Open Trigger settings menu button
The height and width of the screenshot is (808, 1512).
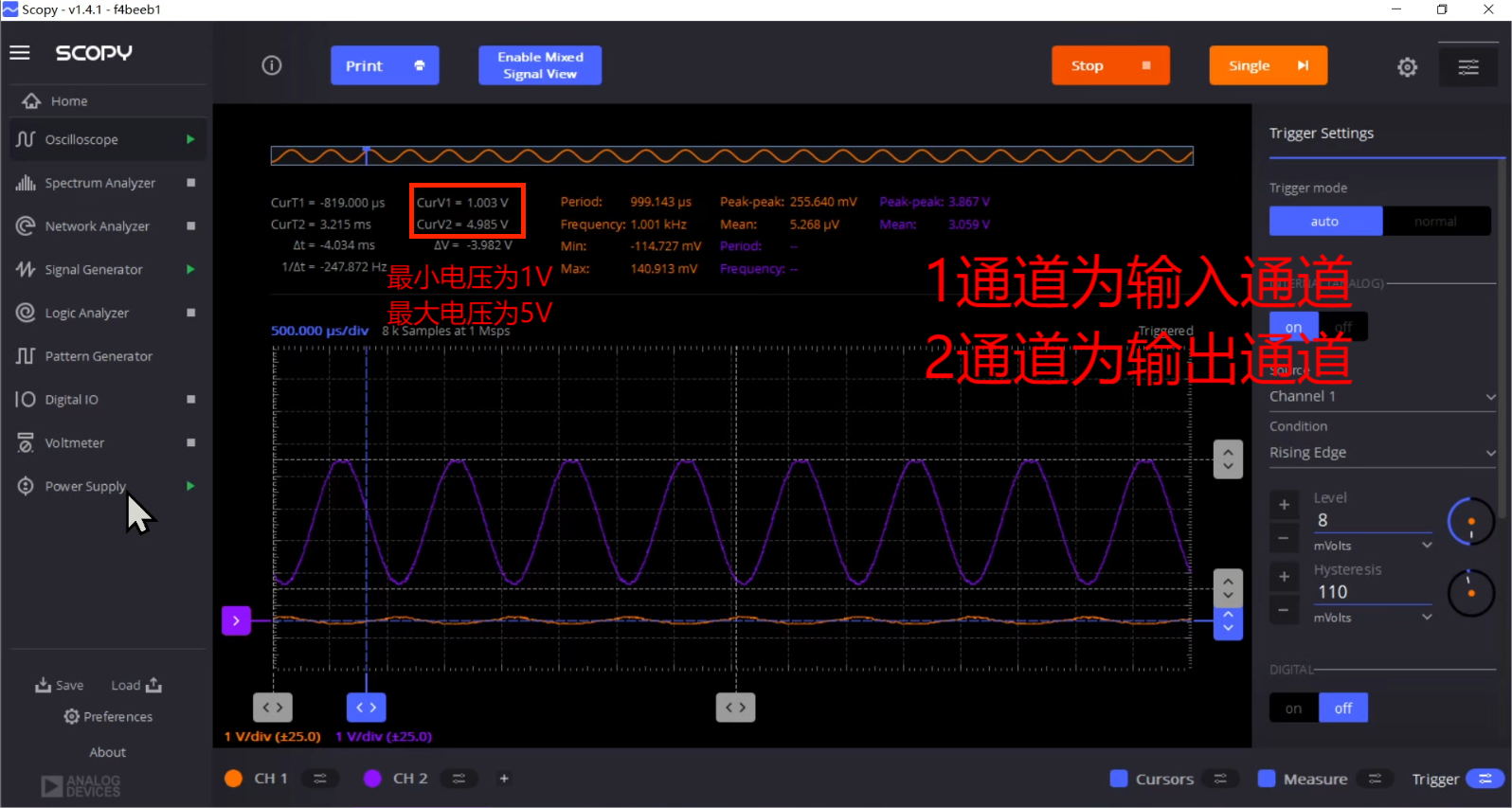[x=1485, y=779]
